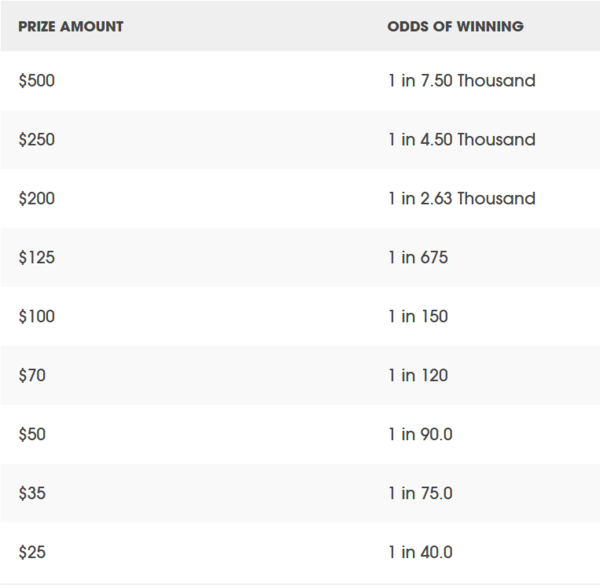
Task: Click the 1 in 40.0 odds value
Action: point(421,552)
